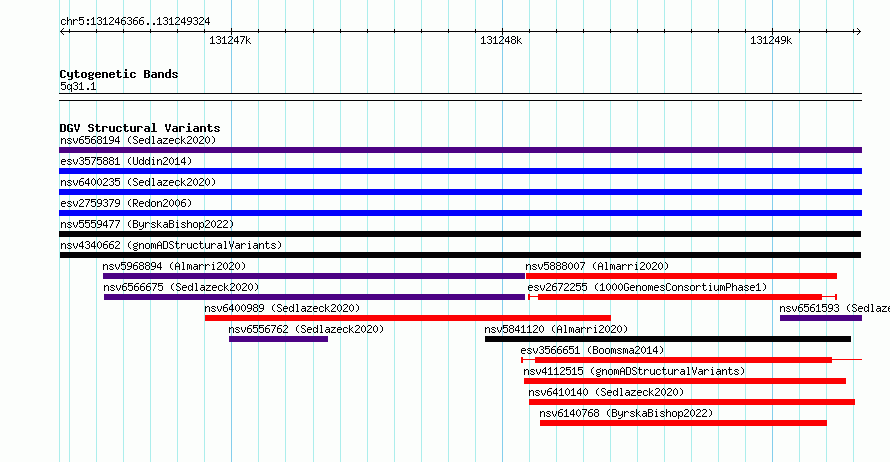Click the nsv6400989 red variant bar
890x462 pixels.
pyautogui.click(x=408, y=318)
